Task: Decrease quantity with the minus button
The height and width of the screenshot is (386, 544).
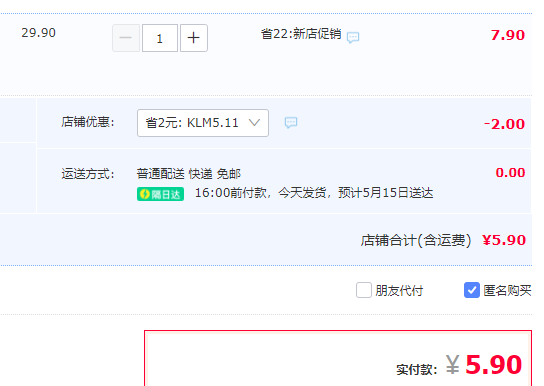Action: pos(126,38)
